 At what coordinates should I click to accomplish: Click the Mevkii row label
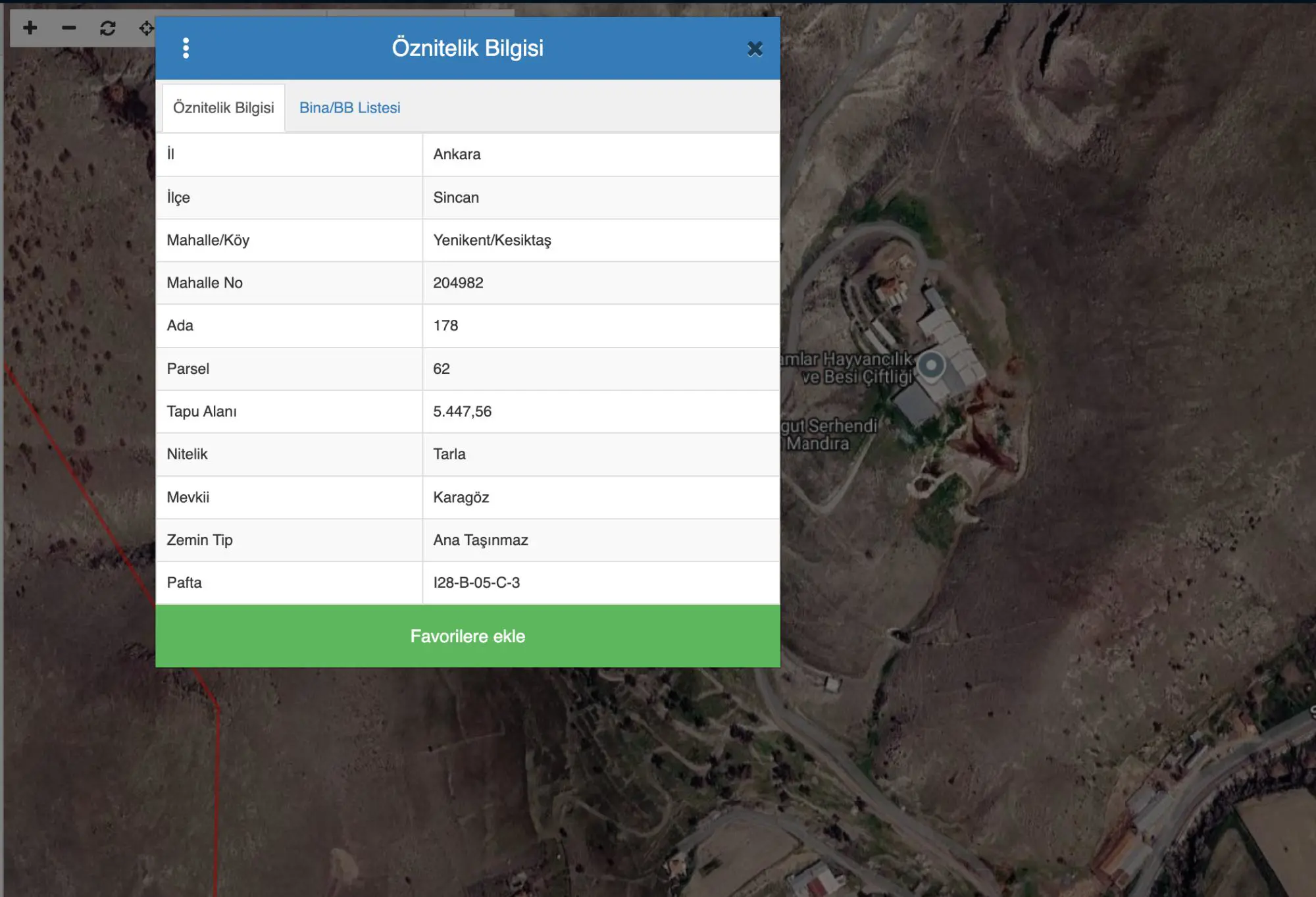(188, 498)
